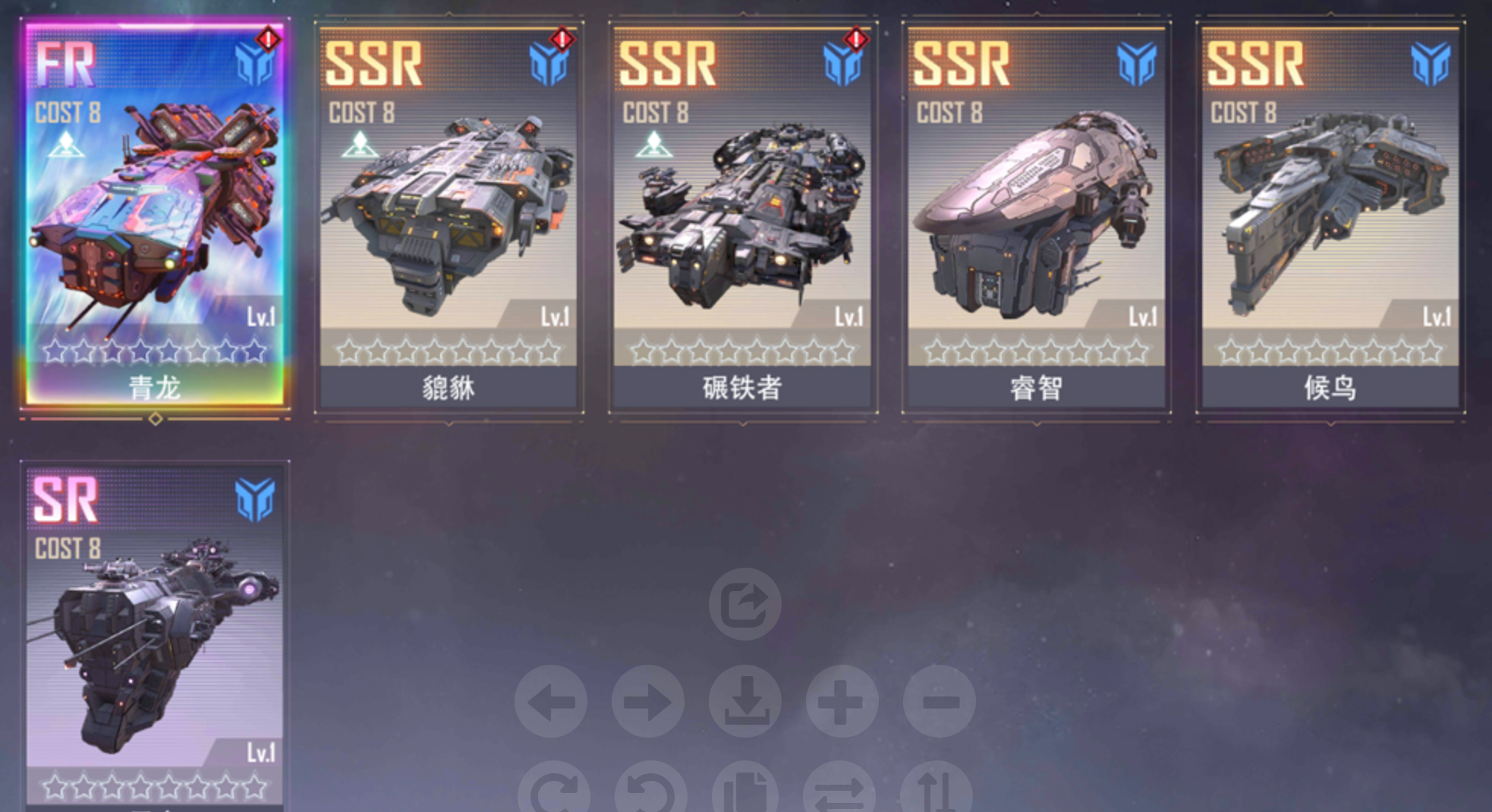
Task: Select the SR rarity ship card
Action: click(155, 637)
